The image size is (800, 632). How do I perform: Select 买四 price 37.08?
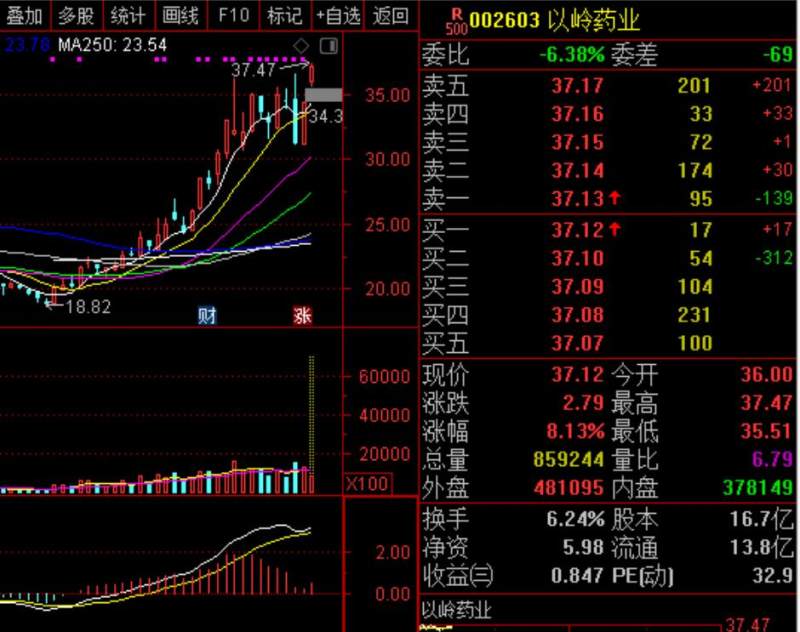pos(578,315)
